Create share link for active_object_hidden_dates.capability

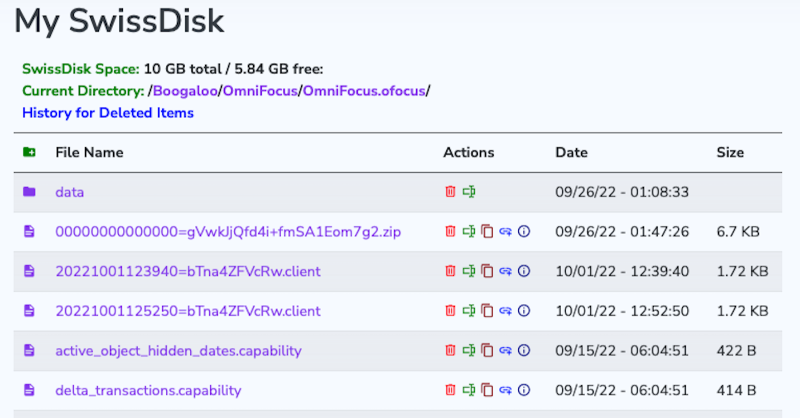[505, 351]
